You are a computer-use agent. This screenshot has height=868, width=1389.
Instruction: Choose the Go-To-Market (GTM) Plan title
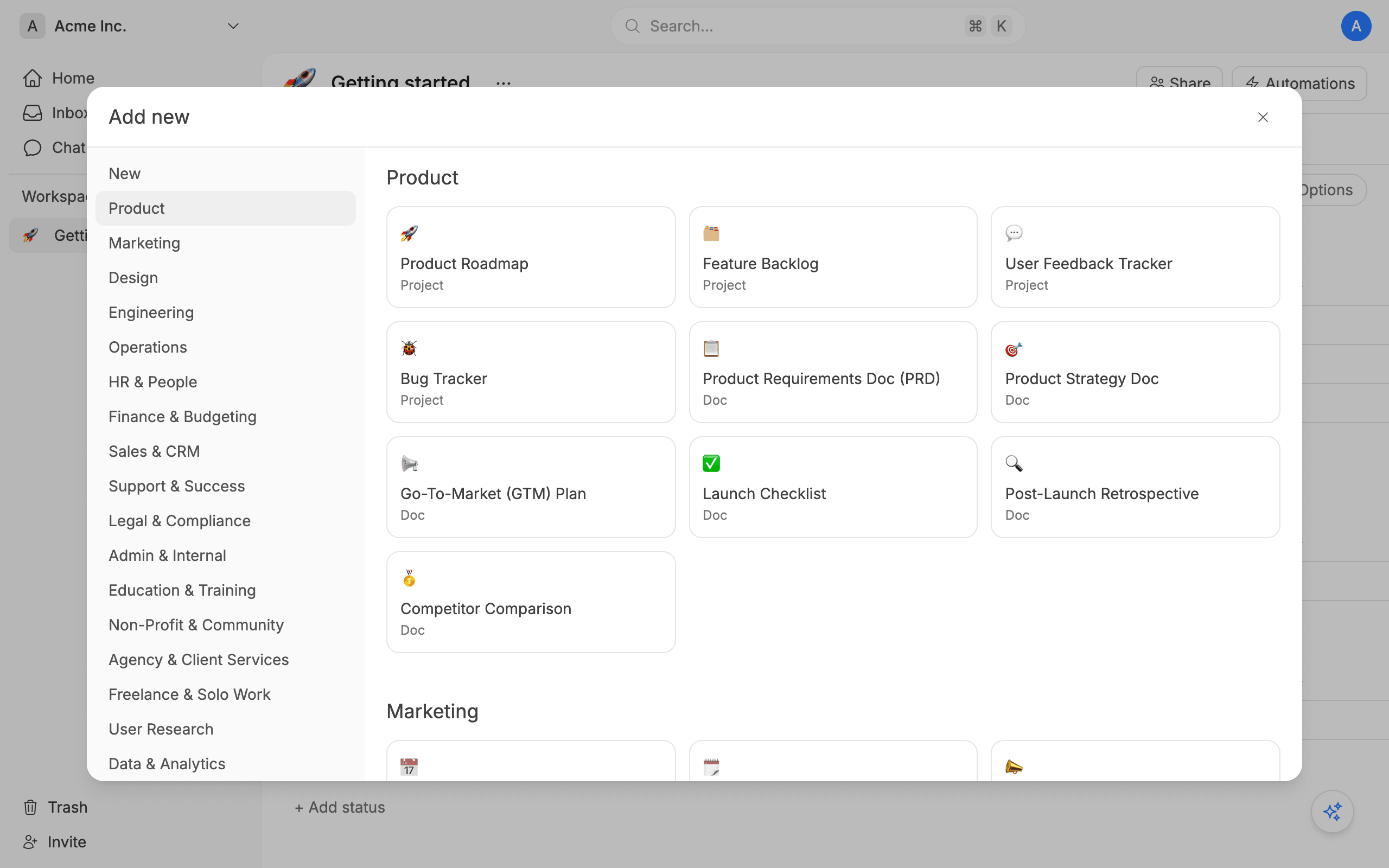(493, 494)
